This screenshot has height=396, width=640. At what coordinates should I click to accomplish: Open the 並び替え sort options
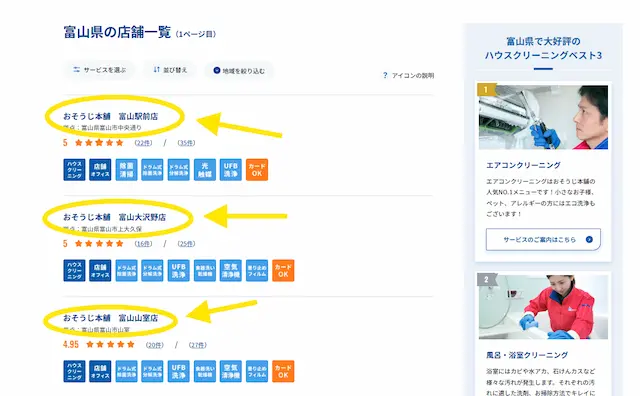point(170,70)
